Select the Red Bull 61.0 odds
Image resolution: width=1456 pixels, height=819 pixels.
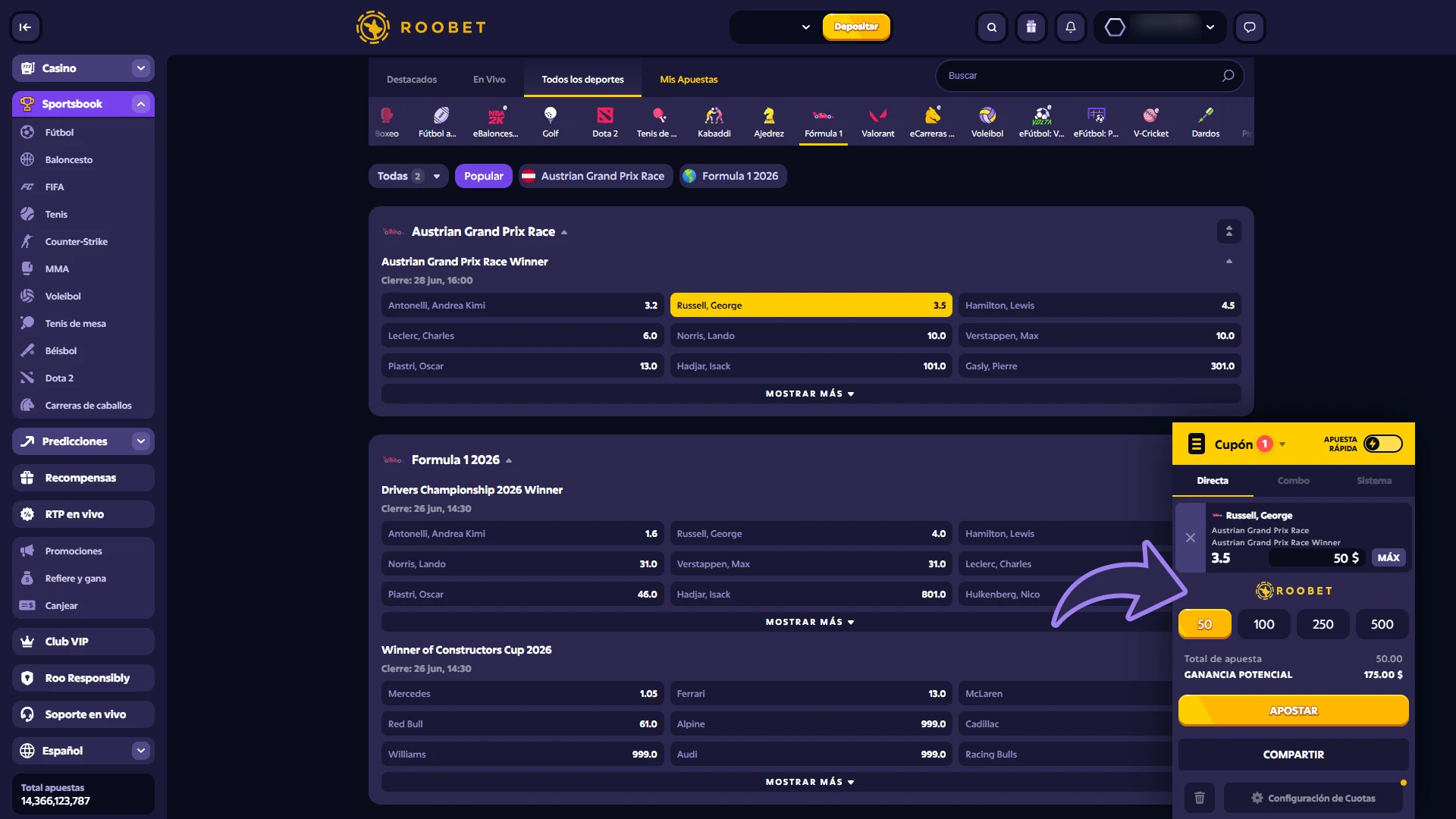click(522, 724)
